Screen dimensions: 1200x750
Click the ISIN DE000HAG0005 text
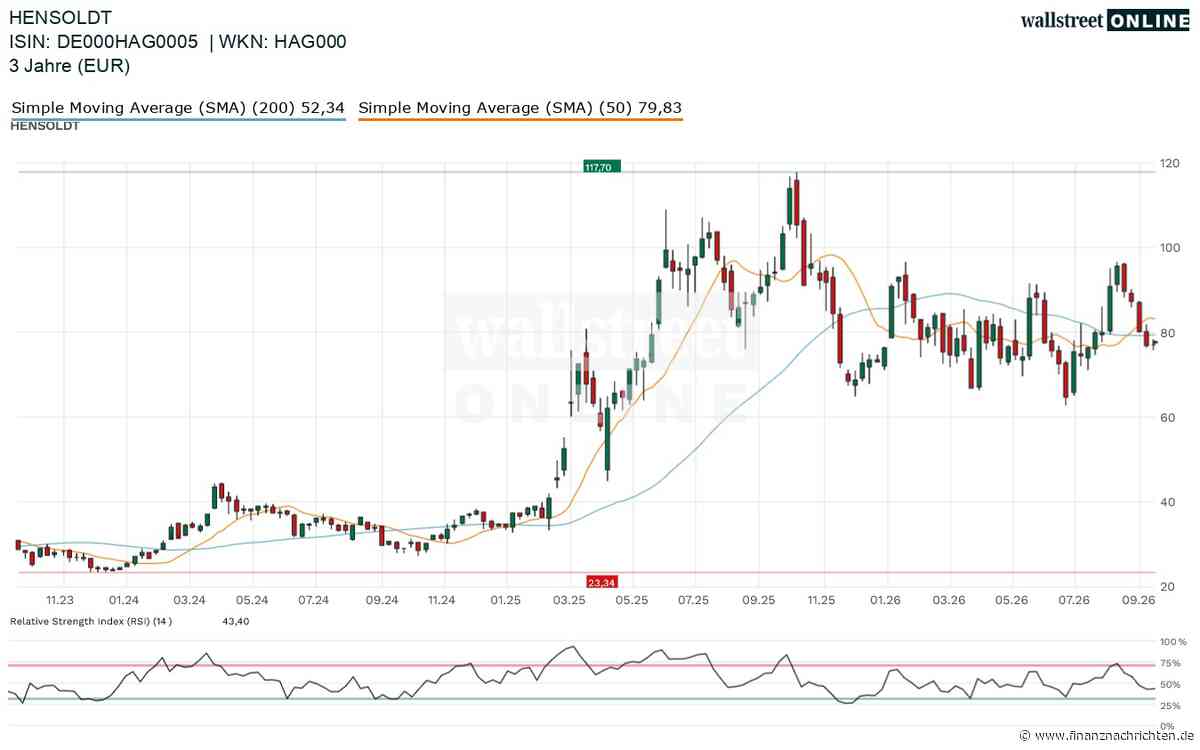pyautogui.click(x=103, y=42)
